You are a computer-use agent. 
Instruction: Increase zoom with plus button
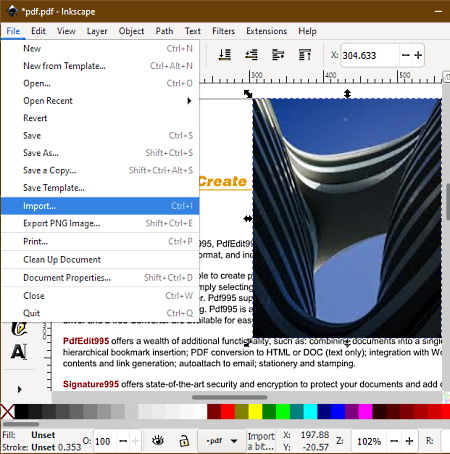[409, 441]
